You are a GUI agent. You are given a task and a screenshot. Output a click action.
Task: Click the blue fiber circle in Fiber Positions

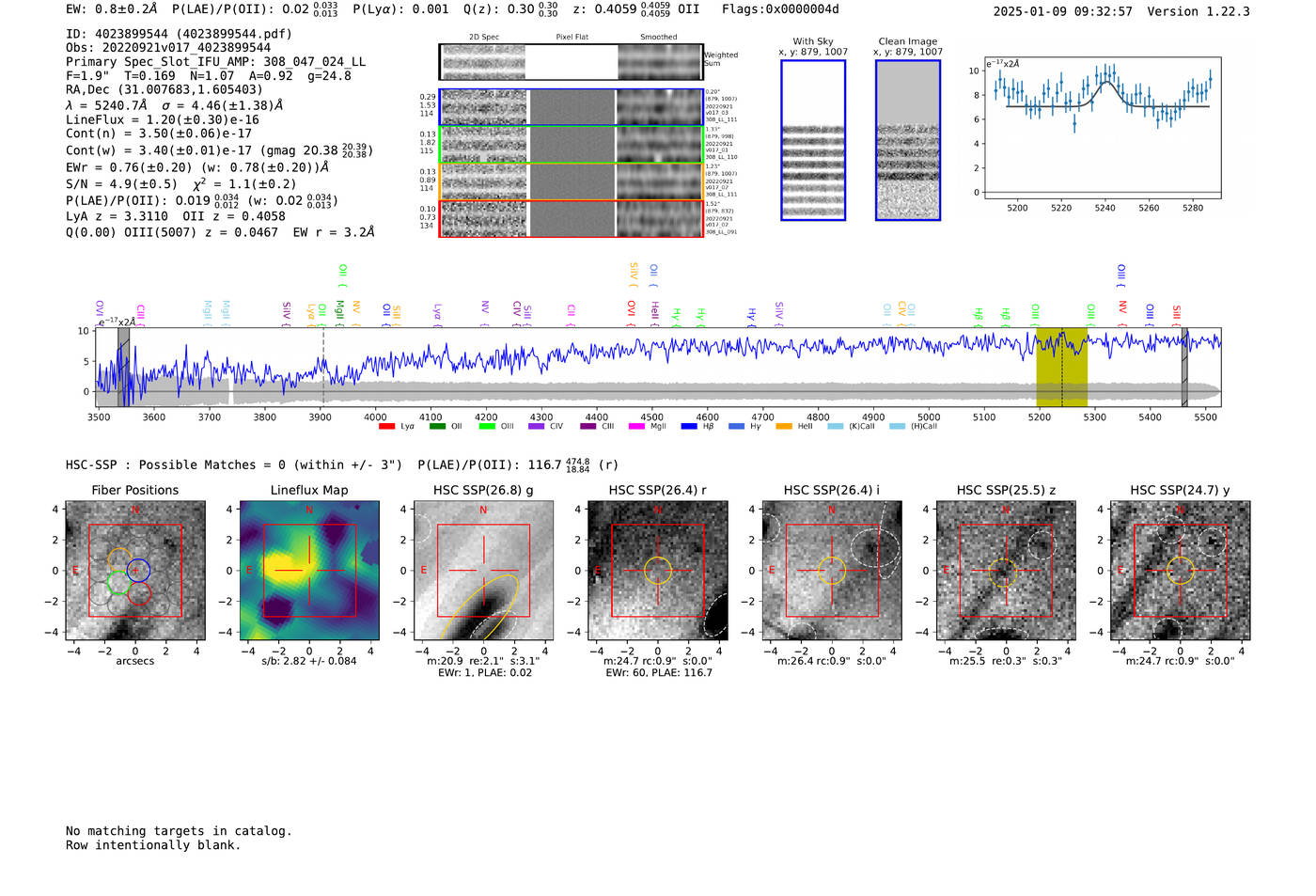(x=138, y=570)
